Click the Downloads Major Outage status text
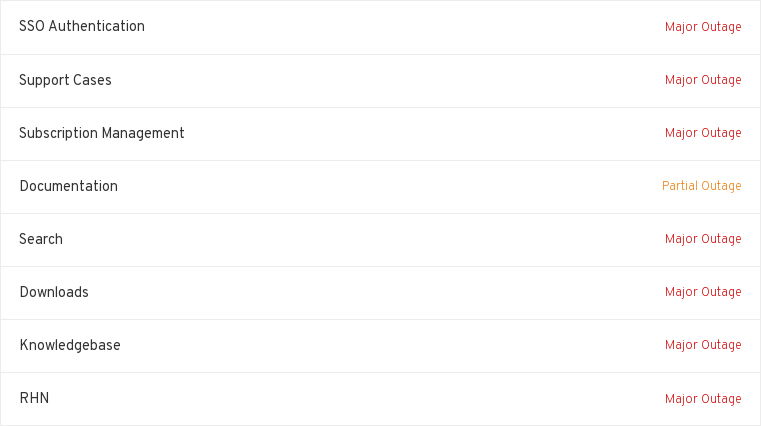The height and width of the screenshot is (426, 761). [x=703, y=292]
